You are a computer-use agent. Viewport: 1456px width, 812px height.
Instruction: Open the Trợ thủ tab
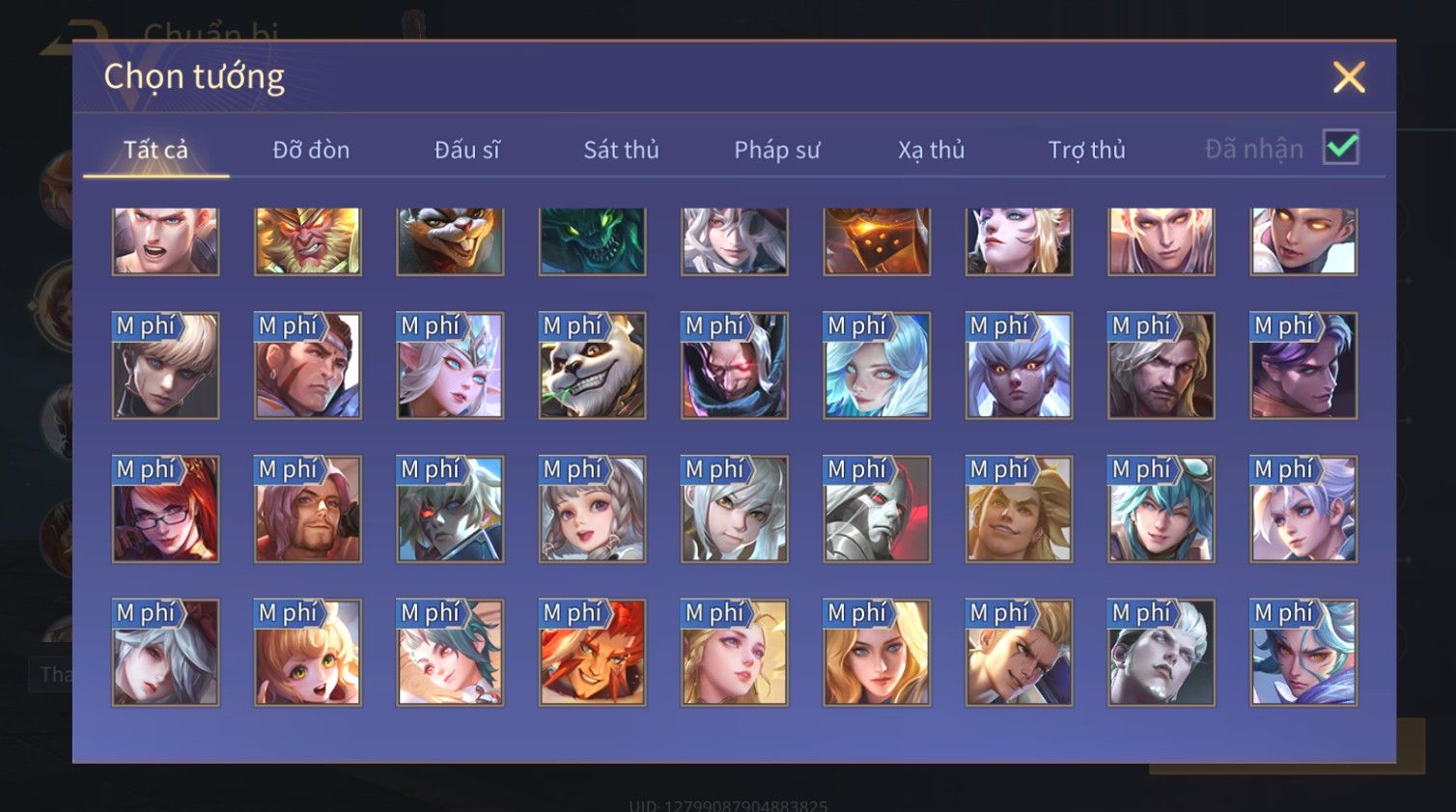[1087, 150]
